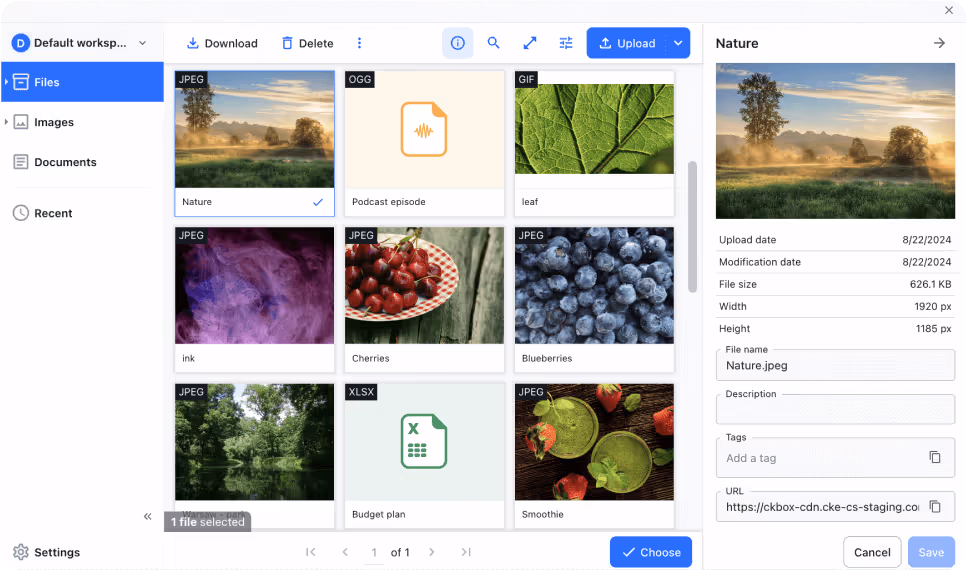Open the three-dots more actions menu
Image resolution: width=966 pixels, height=570 pixels.
pos(360,43)
